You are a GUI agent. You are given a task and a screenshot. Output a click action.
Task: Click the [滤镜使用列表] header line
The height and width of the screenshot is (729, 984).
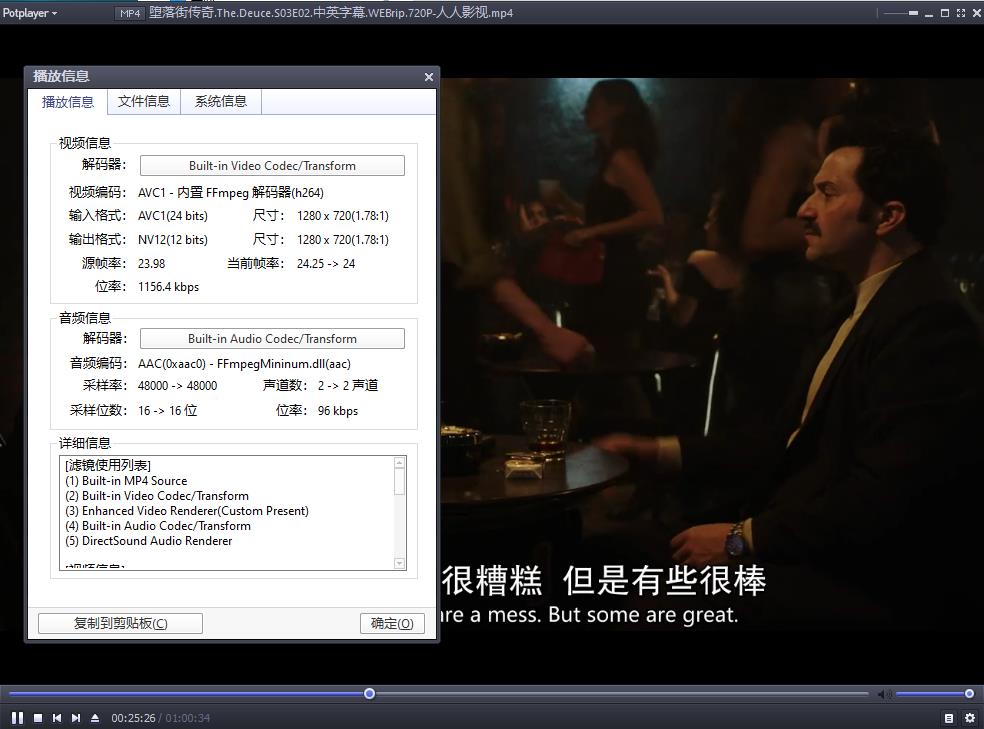(x=107, y=465)
